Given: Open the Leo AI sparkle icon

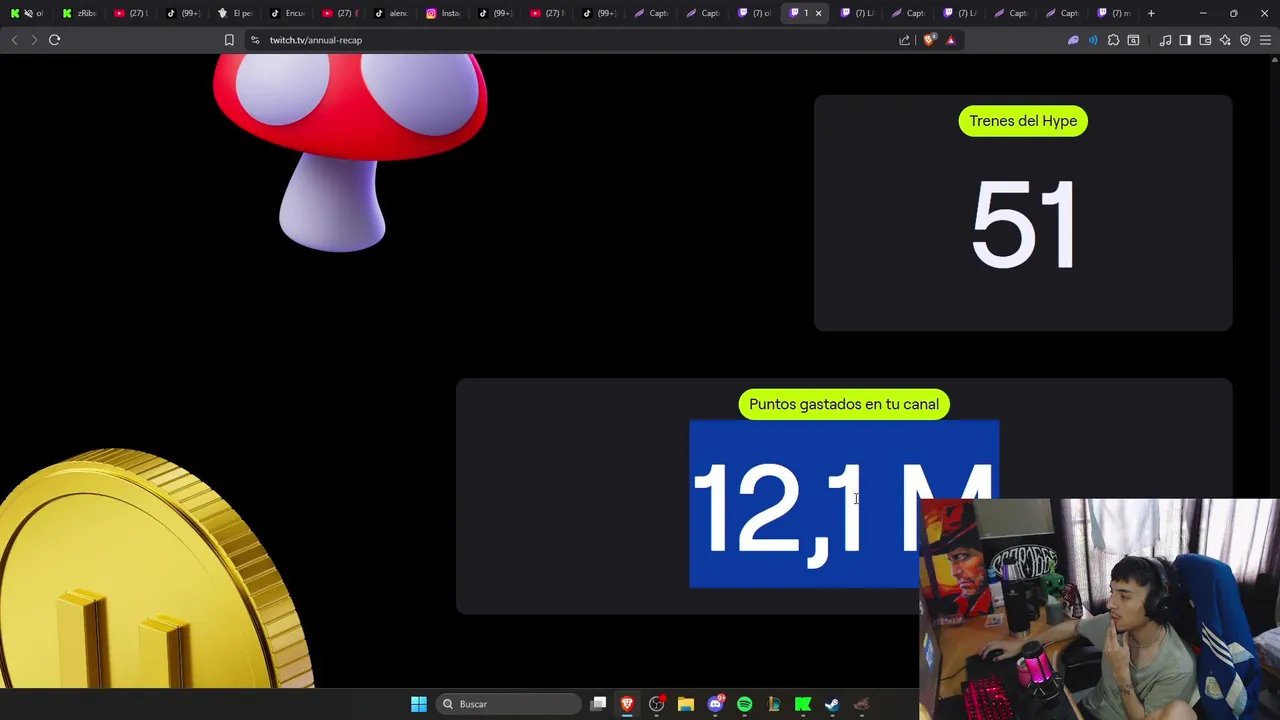Looking at the screenshot, I should (x=1225, y=40).
